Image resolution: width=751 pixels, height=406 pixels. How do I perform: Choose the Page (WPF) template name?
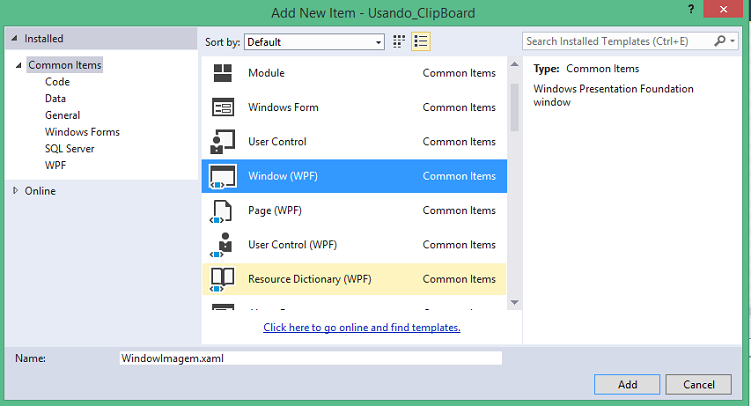pos(275,211)
